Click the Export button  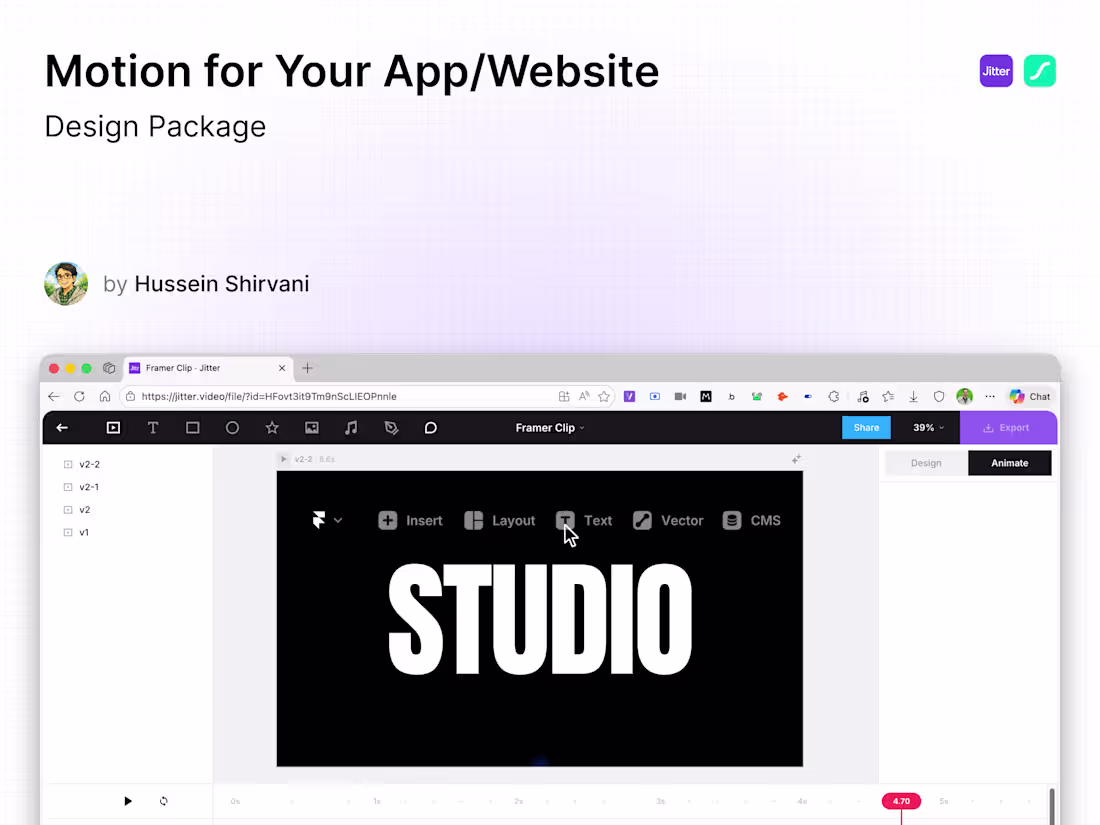click(1008, 427)
